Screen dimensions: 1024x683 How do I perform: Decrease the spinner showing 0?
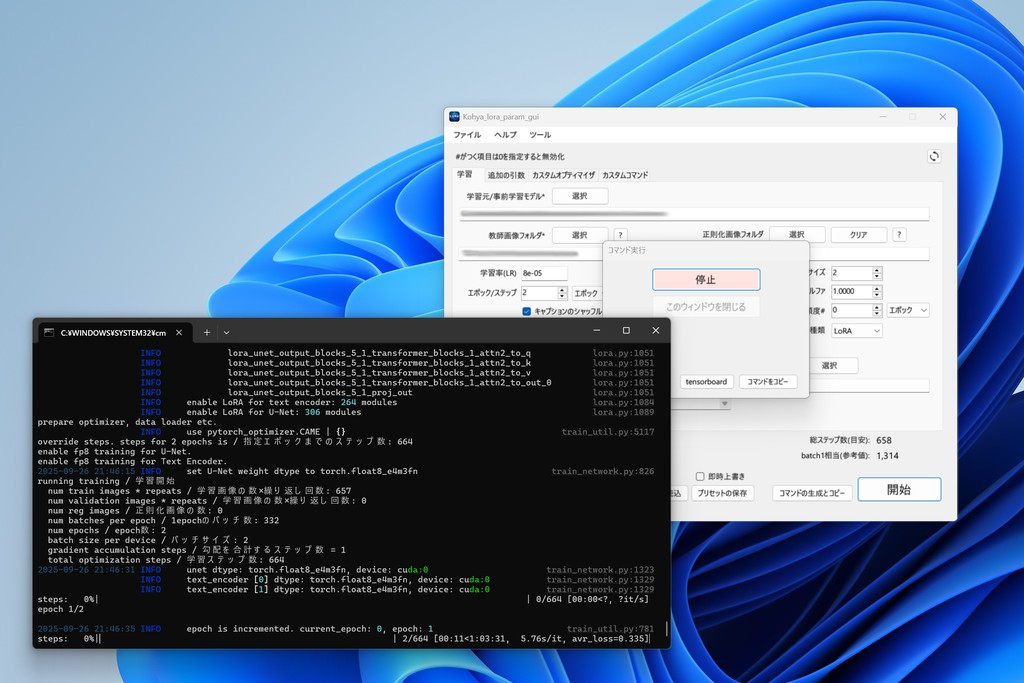click(x=877, y=314)
